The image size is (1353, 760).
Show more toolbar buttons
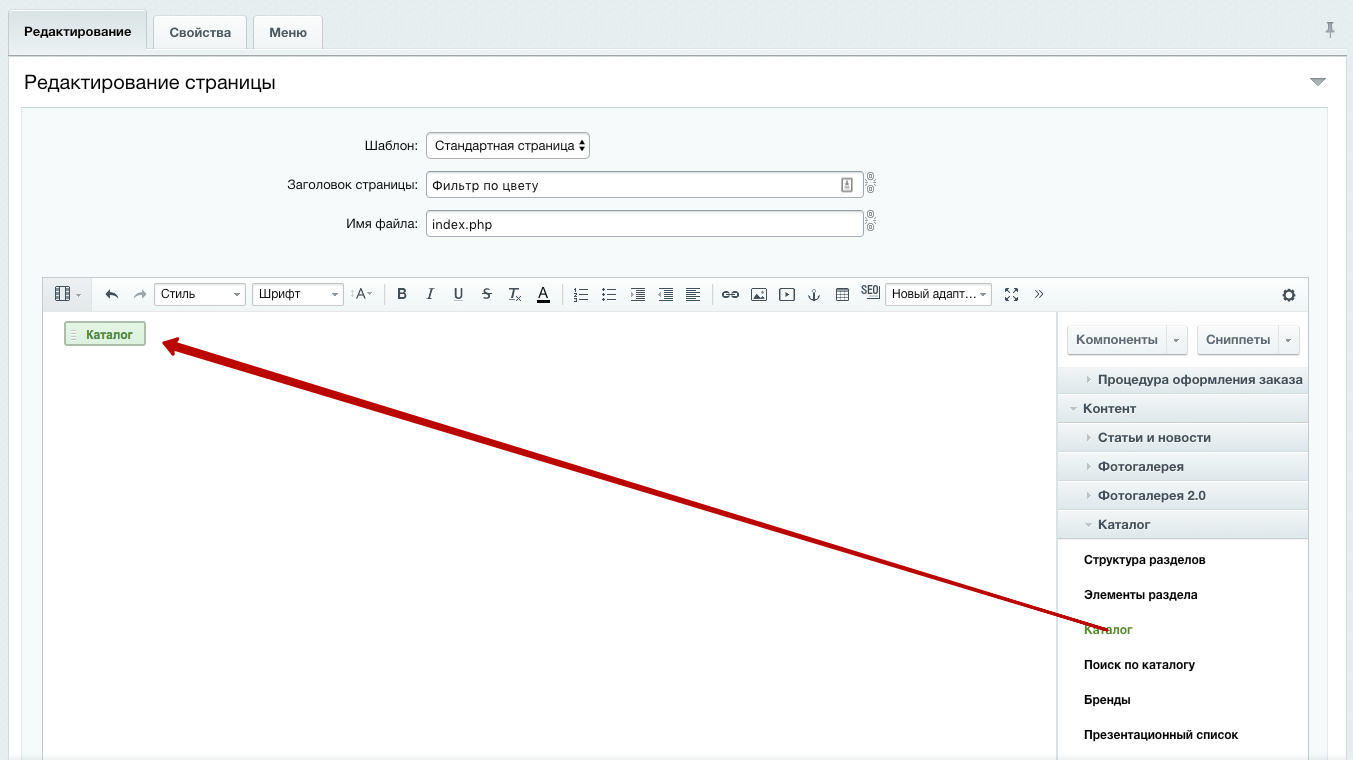[1039, 294]
